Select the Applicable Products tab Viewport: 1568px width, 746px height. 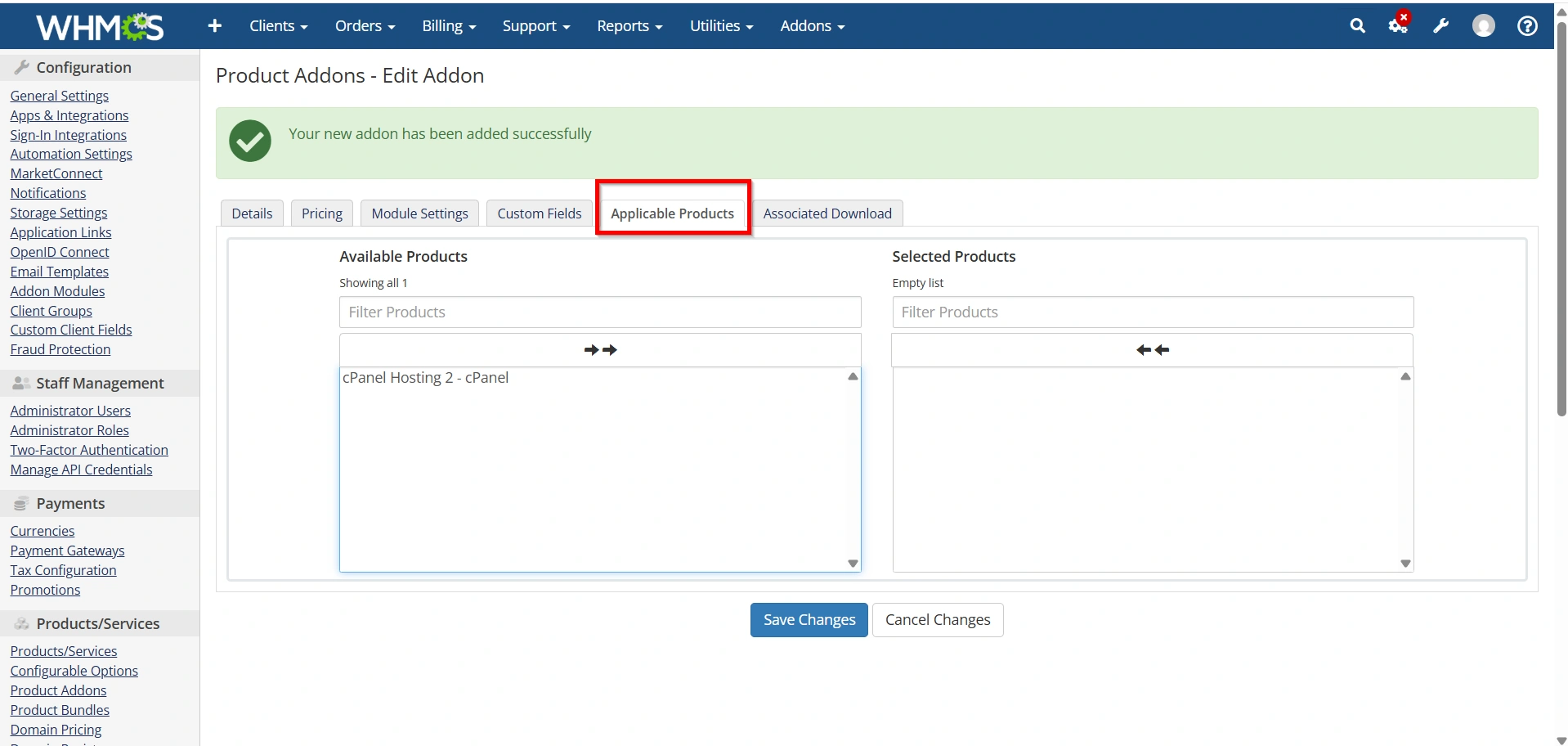pos(672,213)
